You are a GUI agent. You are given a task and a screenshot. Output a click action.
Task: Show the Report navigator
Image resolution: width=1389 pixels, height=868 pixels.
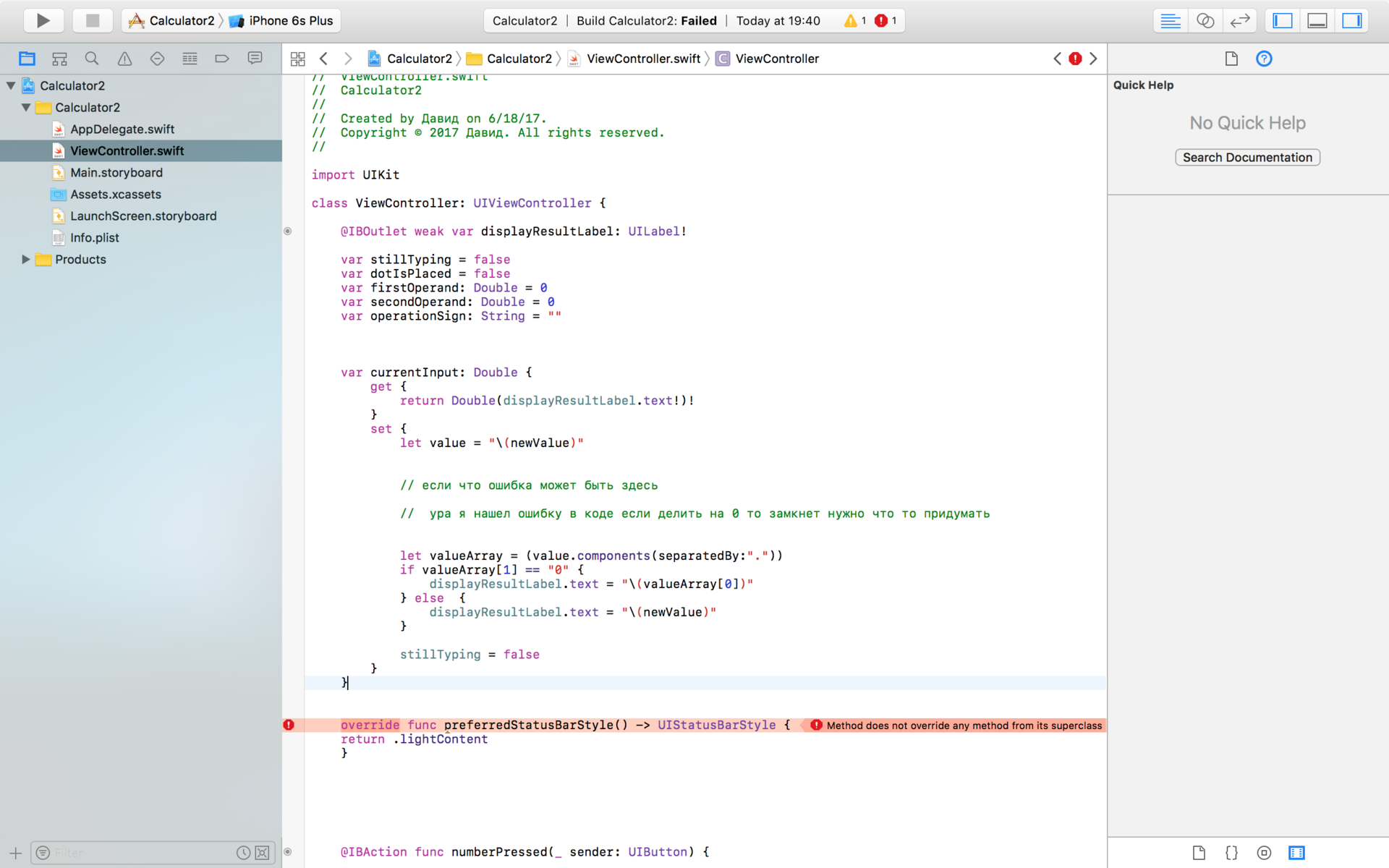click(x=255, y=59)
